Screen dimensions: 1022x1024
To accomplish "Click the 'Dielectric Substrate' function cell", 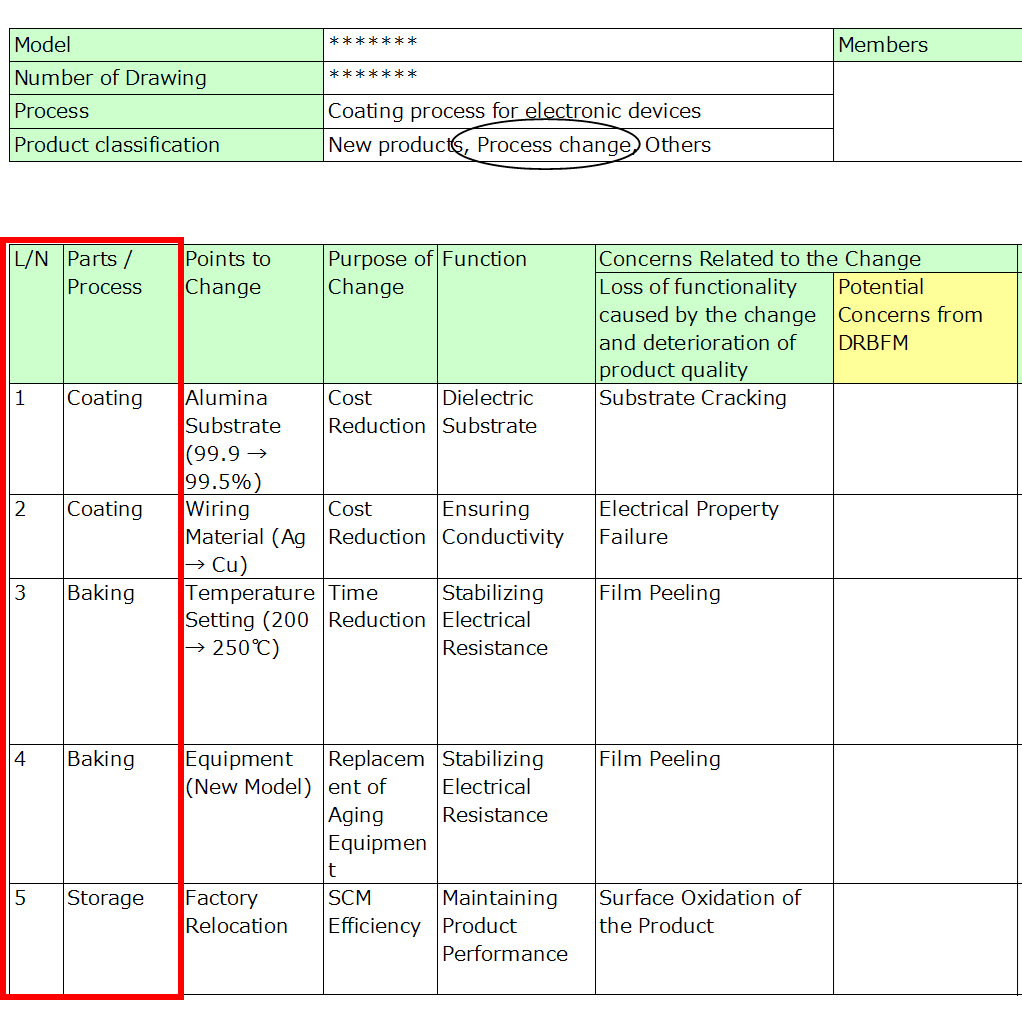I will [517, 439].
